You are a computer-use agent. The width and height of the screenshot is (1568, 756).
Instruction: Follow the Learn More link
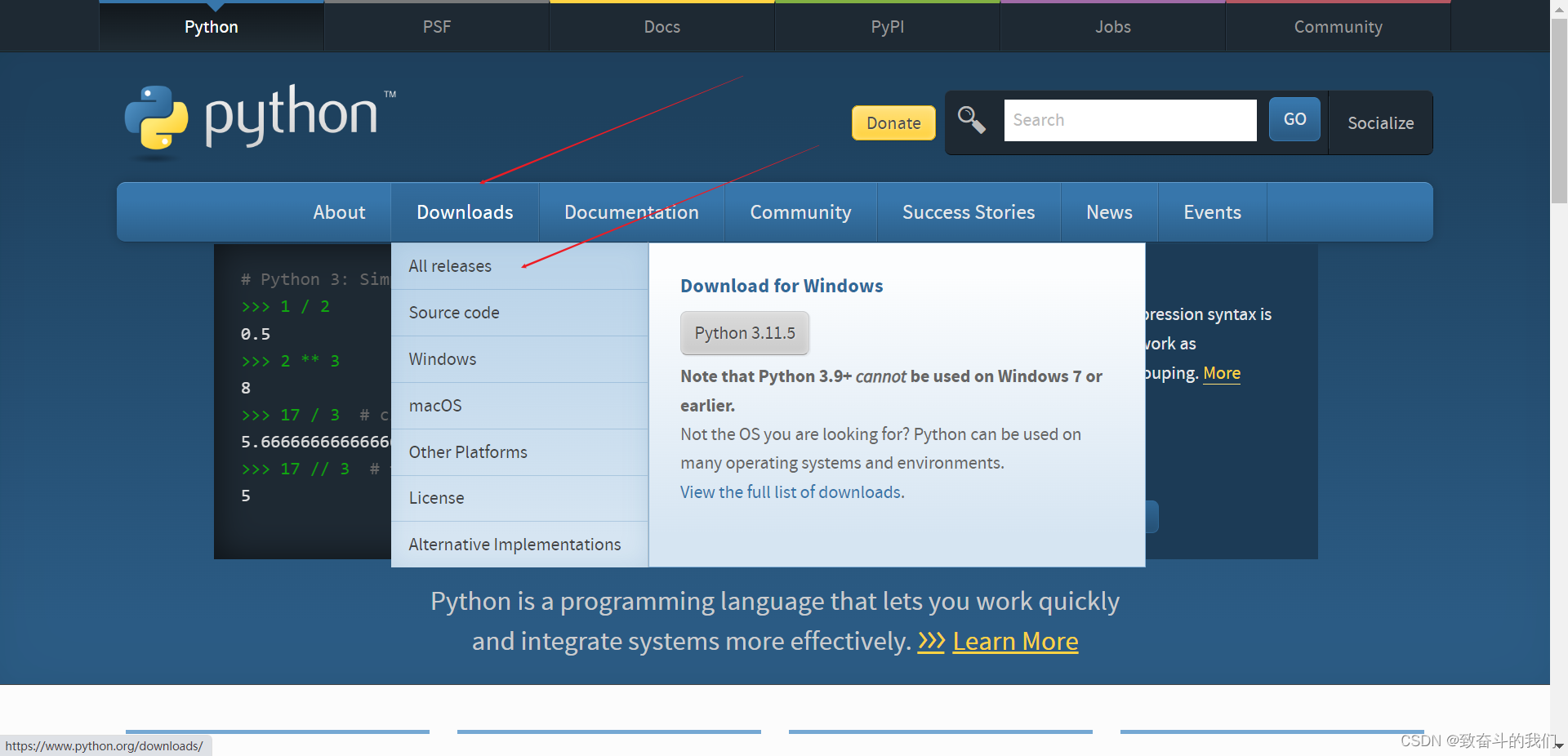tap(1015, 641)
